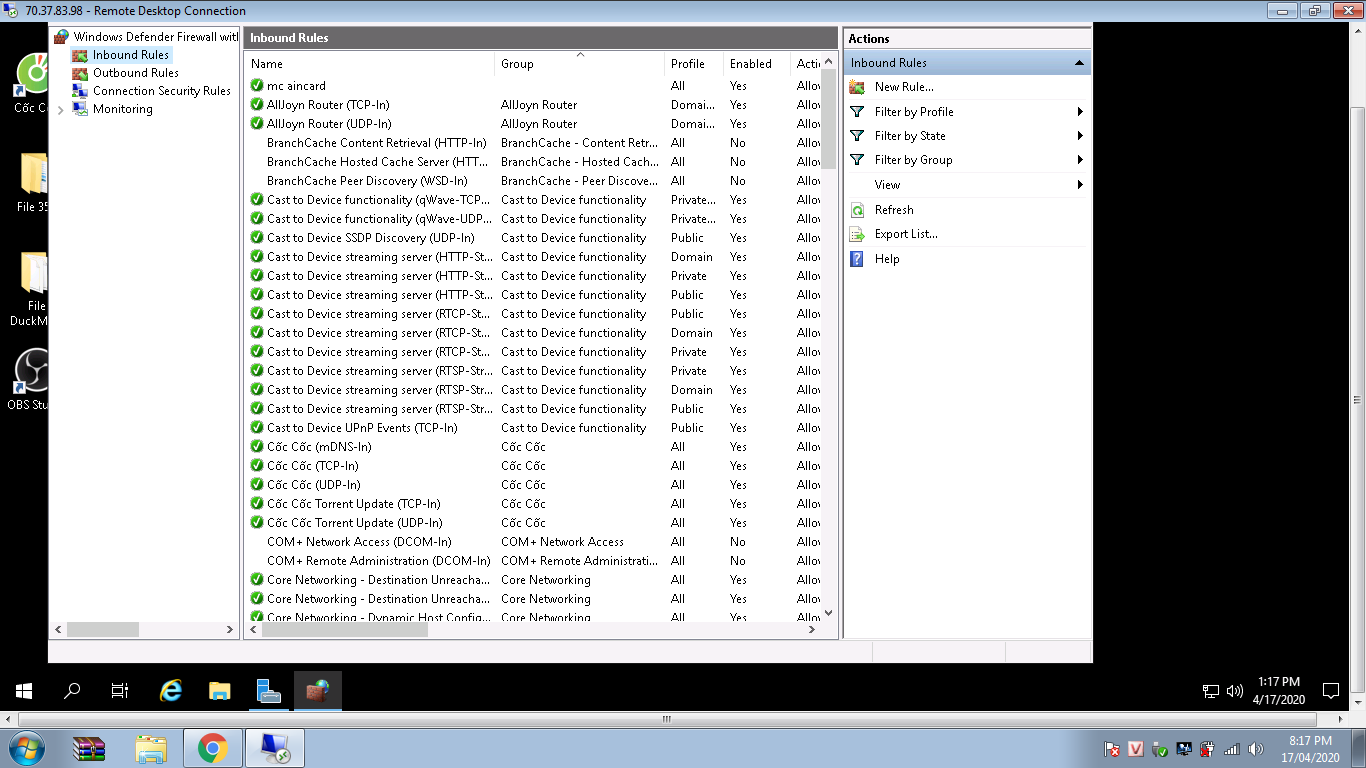Click the Export List icon
Image resolution: width=1366 pixels, height=768 pixels.
857,234
